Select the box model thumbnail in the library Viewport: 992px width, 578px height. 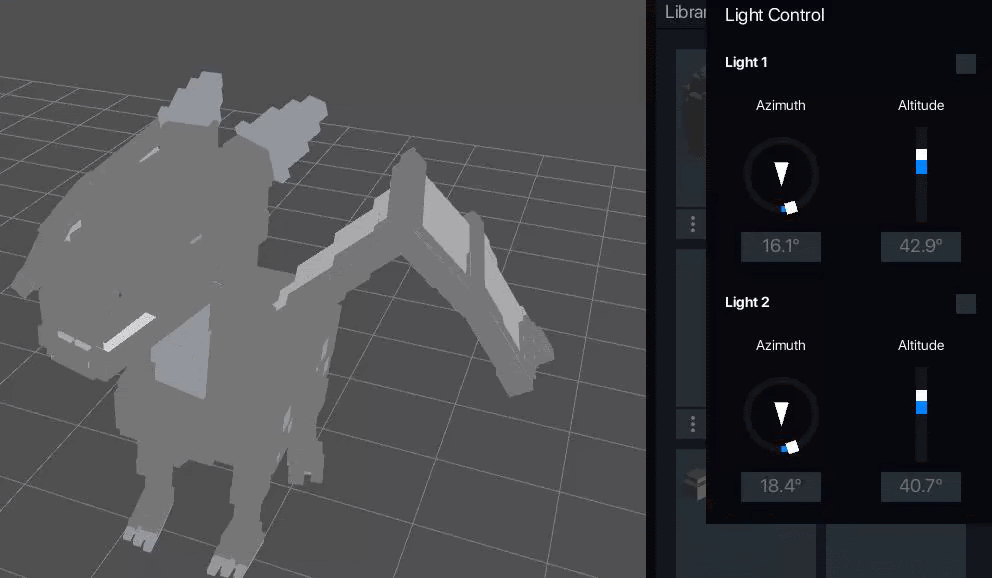tap(692, 487)
